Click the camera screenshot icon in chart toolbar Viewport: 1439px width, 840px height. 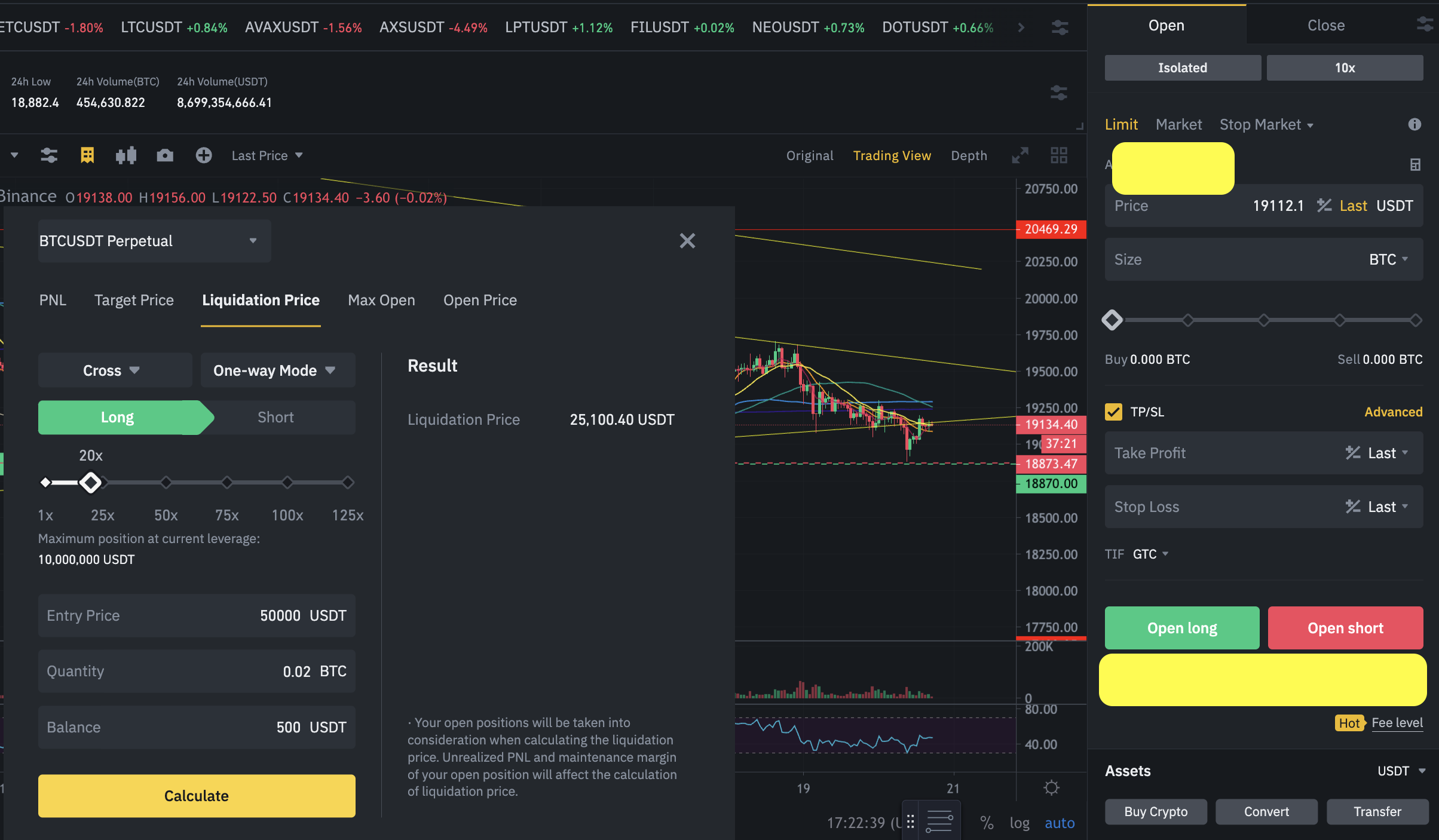point(165,156)
